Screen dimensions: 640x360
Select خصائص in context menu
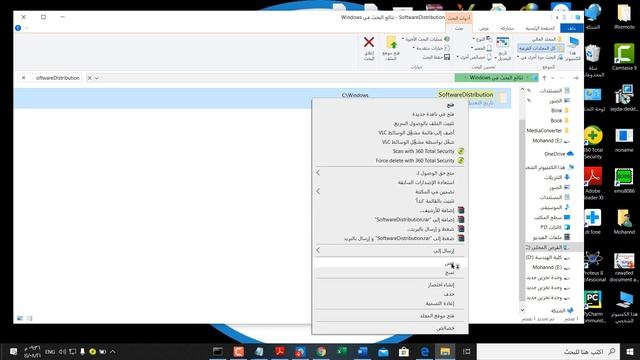click(x=391, y=328)
